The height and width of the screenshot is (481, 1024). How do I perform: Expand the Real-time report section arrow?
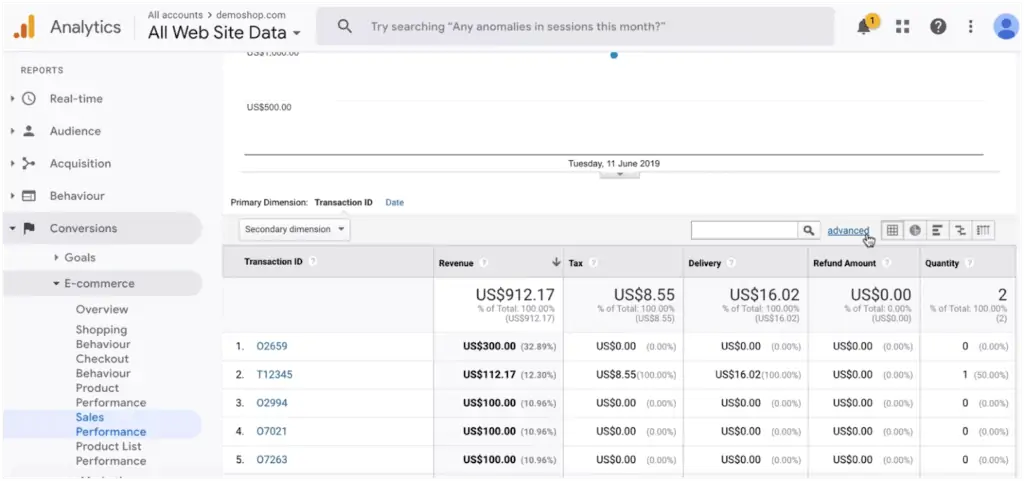click(x=12, y=99)
